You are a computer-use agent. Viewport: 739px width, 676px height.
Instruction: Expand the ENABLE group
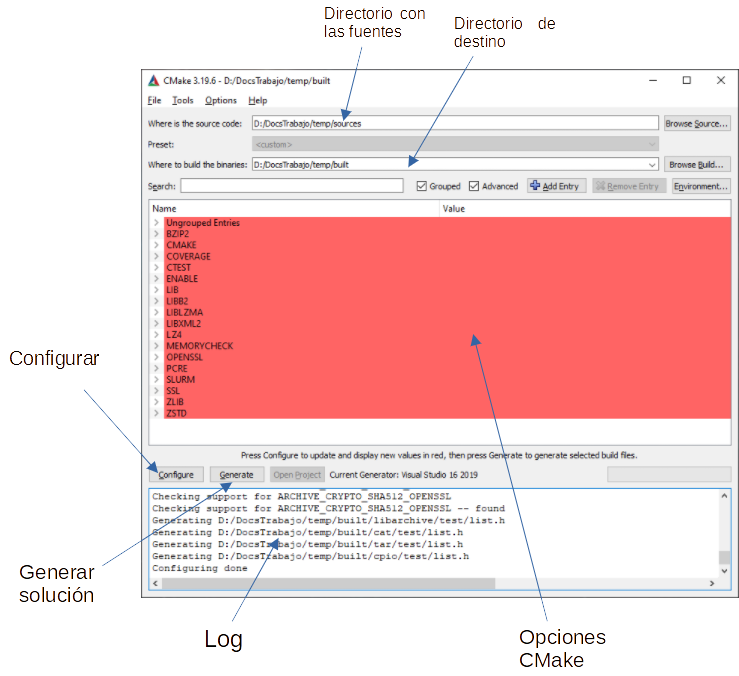pyautogui.click(x=156, y=279)
